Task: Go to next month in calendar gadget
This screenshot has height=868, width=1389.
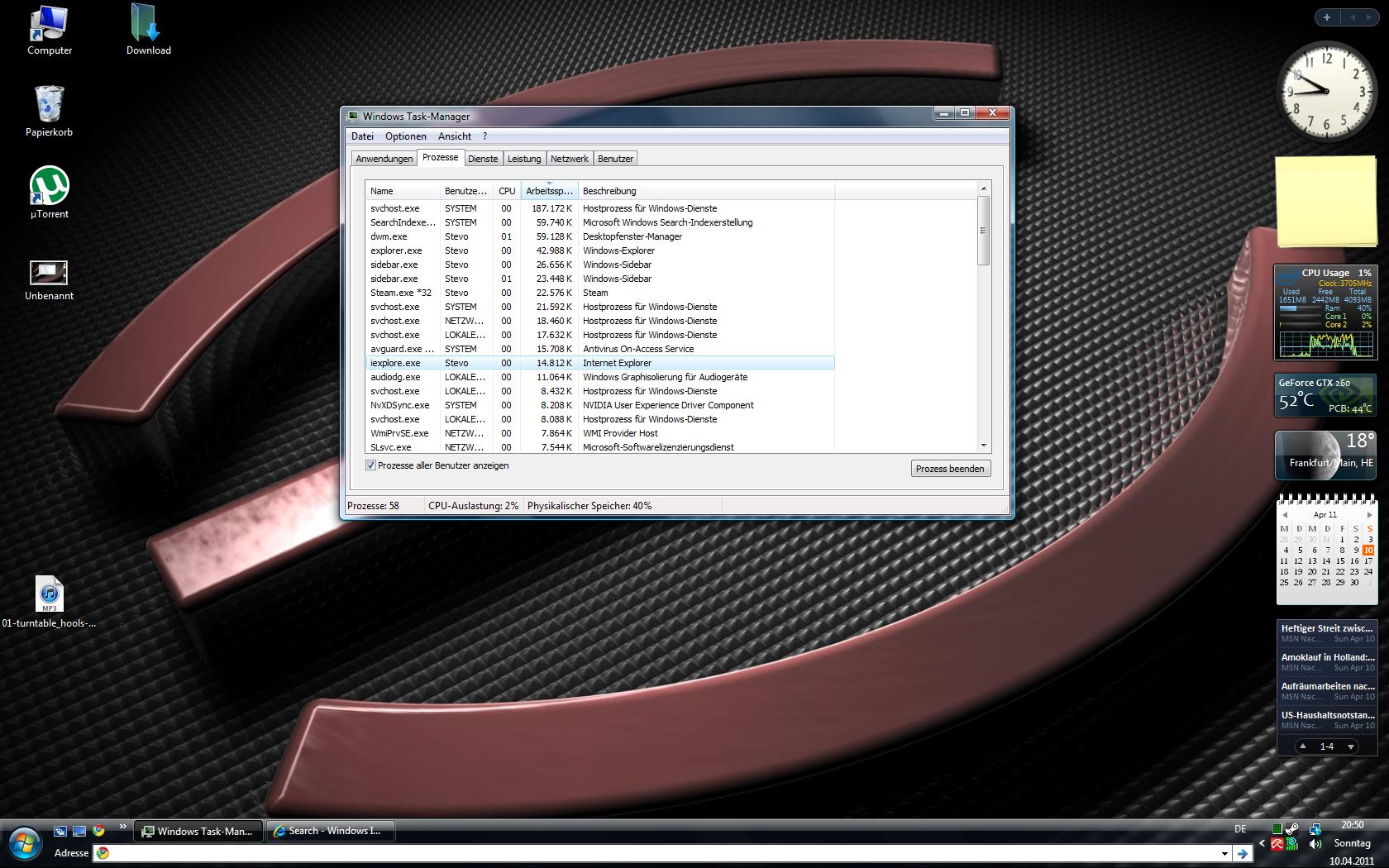Action: (1369, 515)
